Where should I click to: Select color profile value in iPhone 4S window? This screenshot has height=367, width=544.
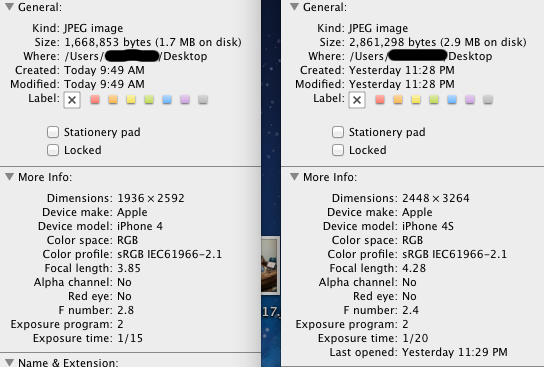[454, 254]
